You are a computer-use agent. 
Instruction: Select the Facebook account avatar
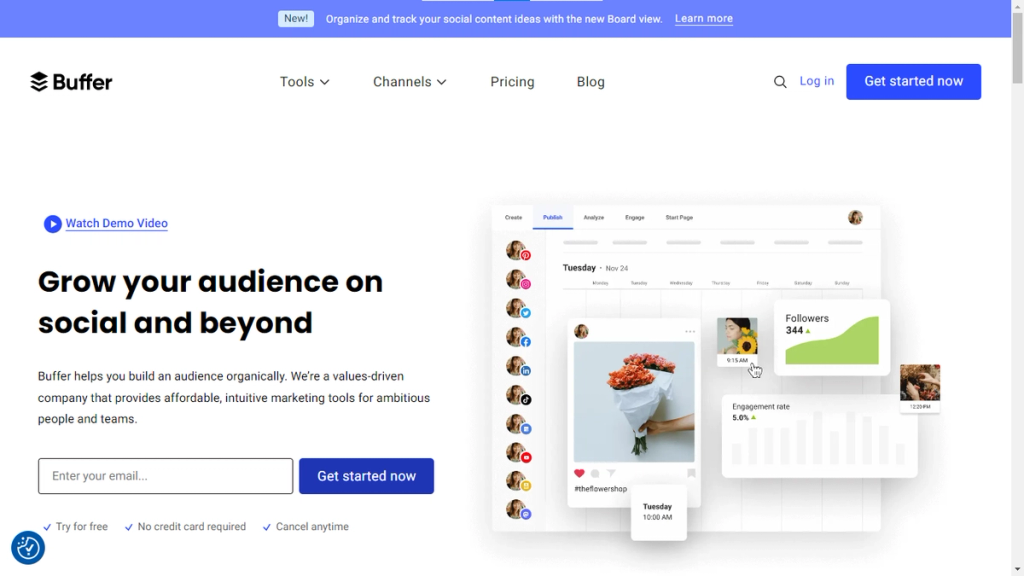point(518,337)
